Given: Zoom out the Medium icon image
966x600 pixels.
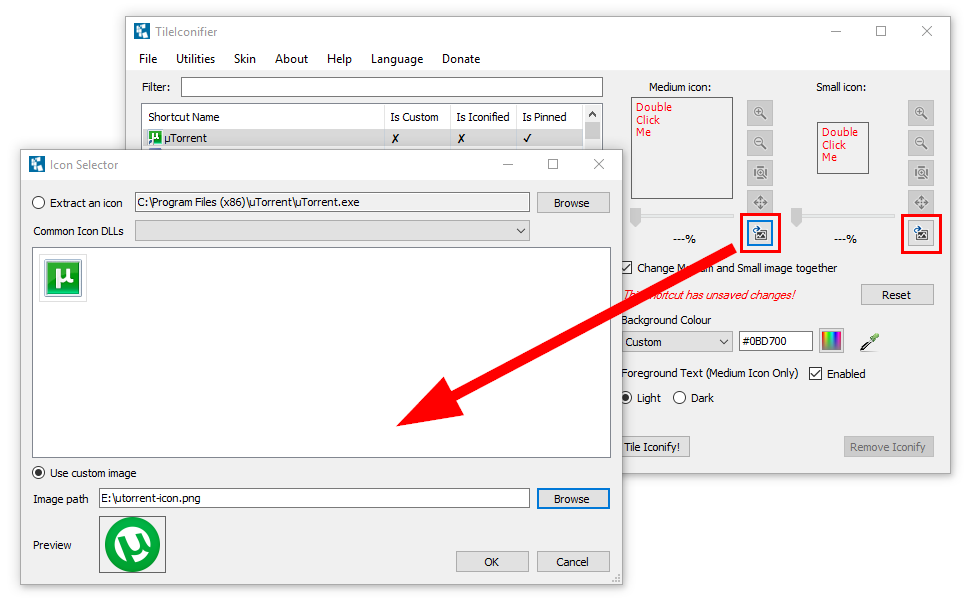Looking at the screenshot, I should tap(760, 143).
